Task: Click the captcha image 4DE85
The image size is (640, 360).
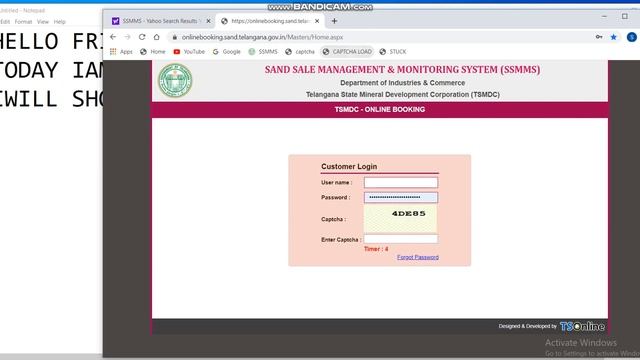Action: point(400,219)
